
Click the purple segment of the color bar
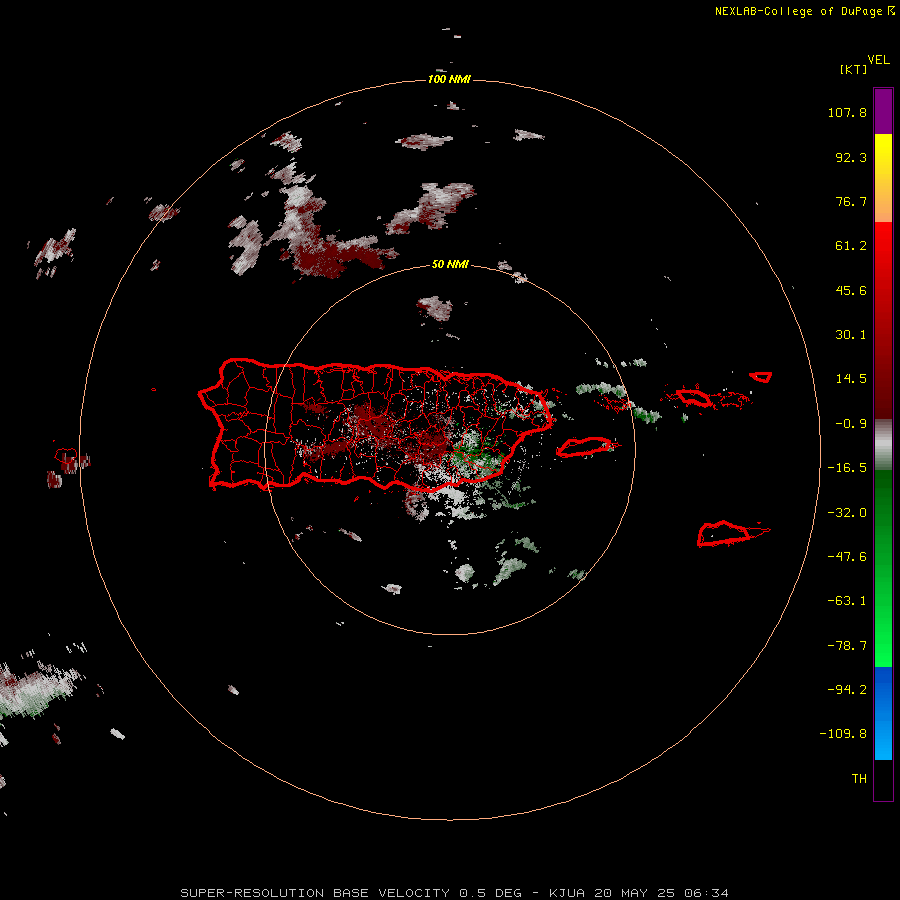point(883,111)
